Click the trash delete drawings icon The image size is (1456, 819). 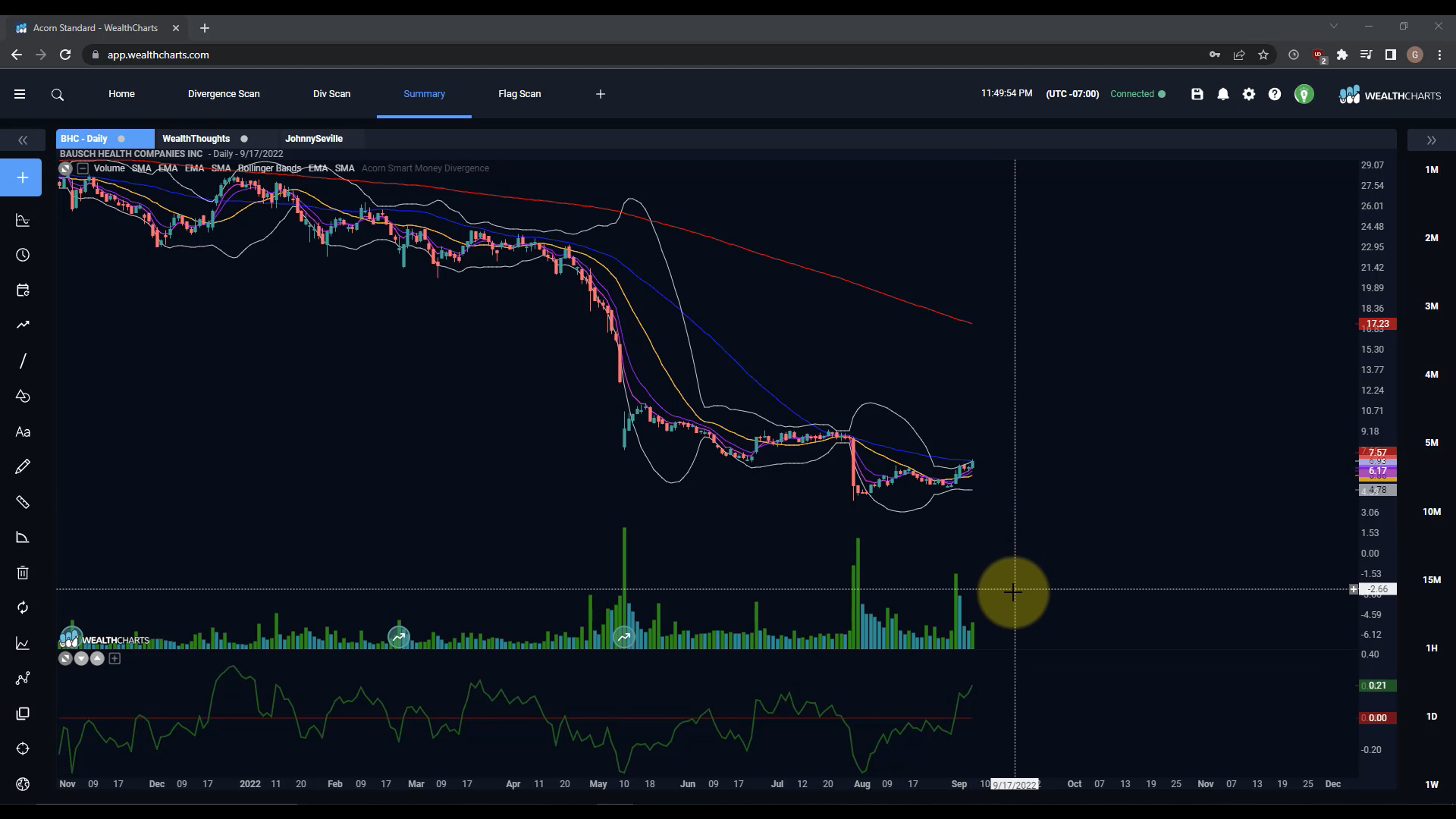23,573
